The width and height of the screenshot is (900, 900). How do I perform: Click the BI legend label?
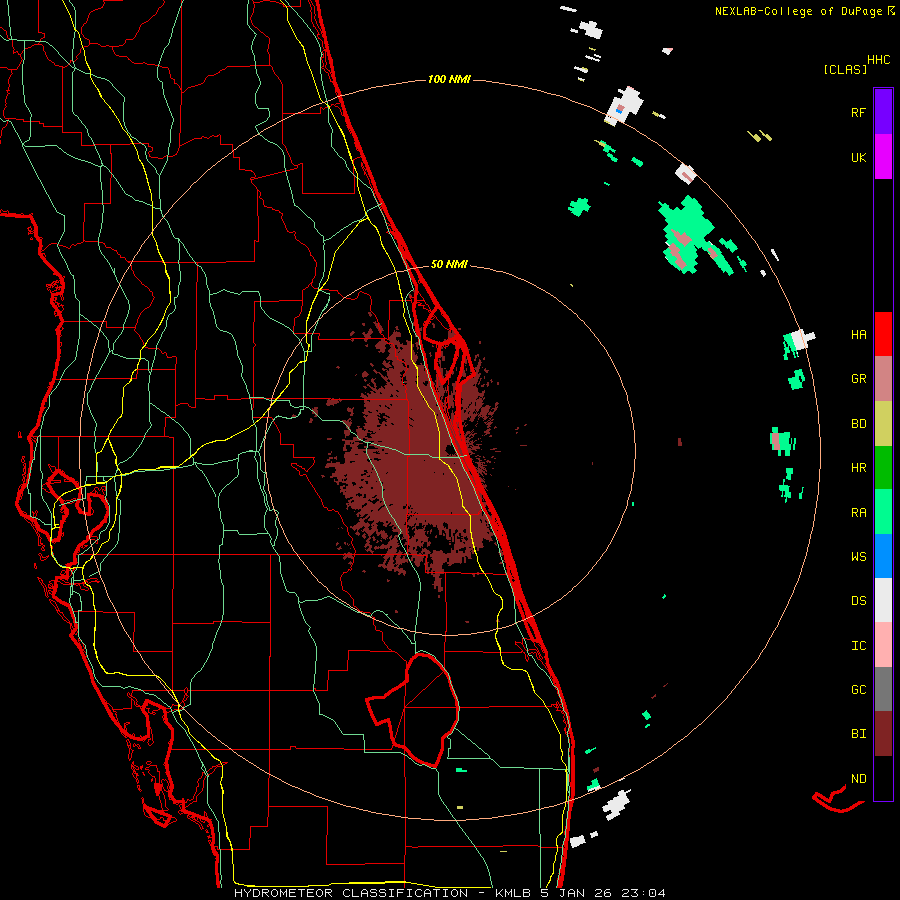pyautogui.click(x=858, y=734)
